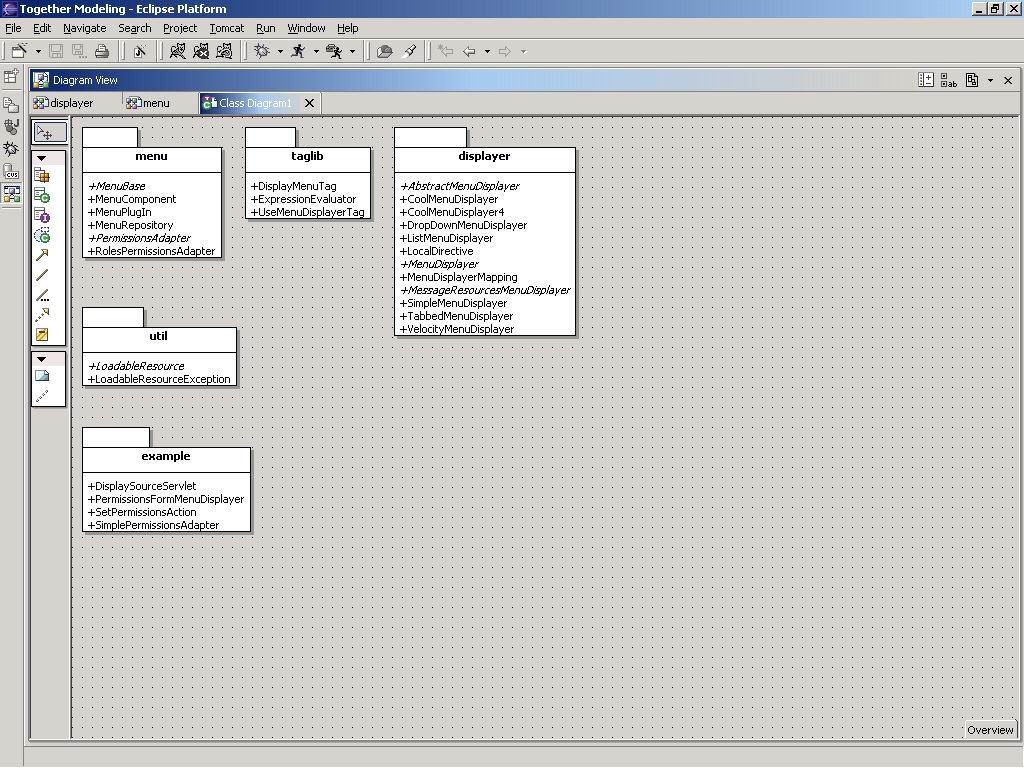
Task: Collapse the first palette group arrow
Action: click(42, 158)
